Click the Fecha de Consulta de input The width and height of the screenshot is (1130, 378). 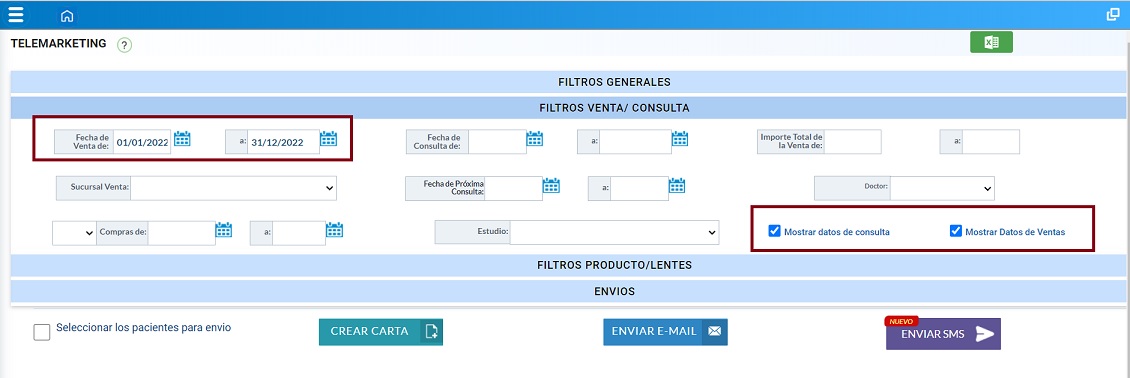(497, 142)
